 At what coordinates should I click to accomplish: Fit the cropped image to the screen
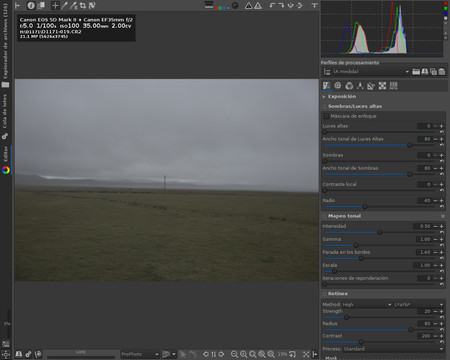coord(262,354)
